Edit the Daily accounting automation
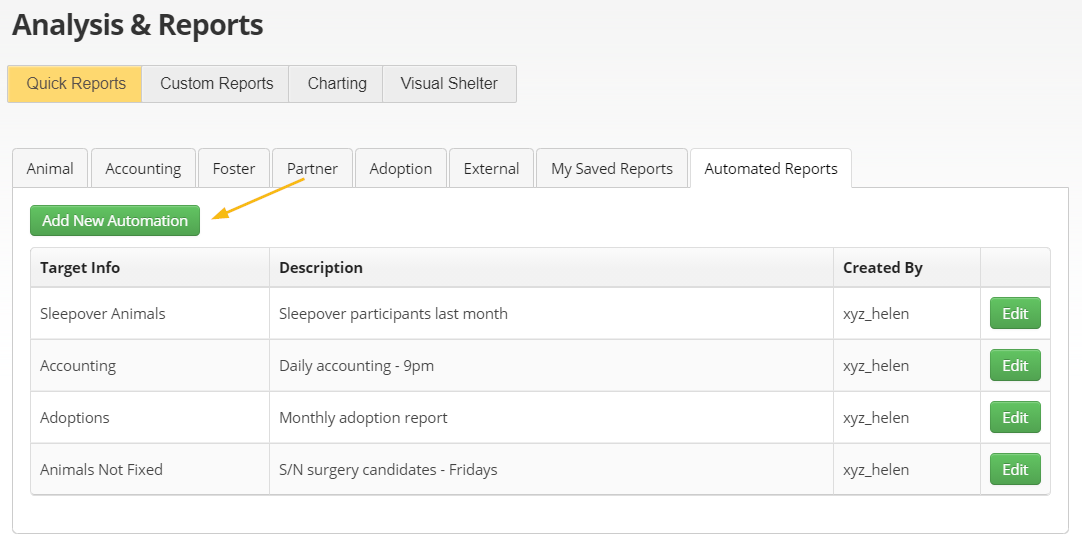This screenshot has width=1082, height=550. pyautogui.click(x=1015, y=365)
